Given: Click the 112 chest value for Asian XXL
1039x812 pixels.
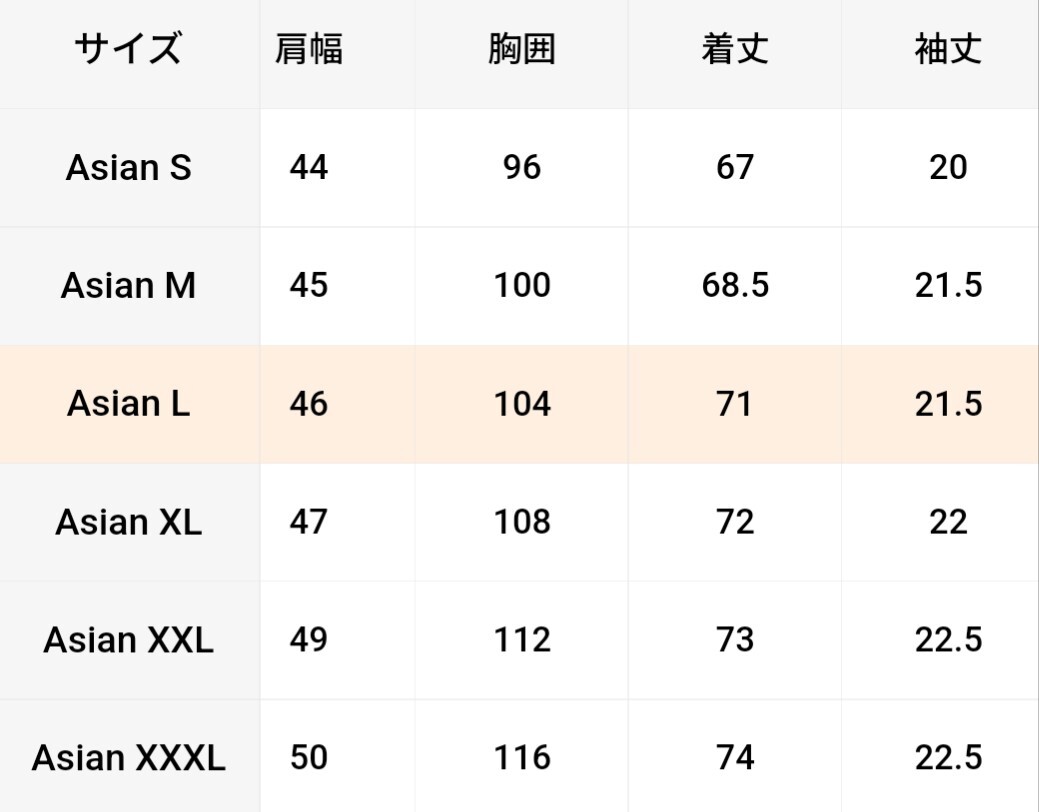Looking at the screenshot, I should 521,640.
